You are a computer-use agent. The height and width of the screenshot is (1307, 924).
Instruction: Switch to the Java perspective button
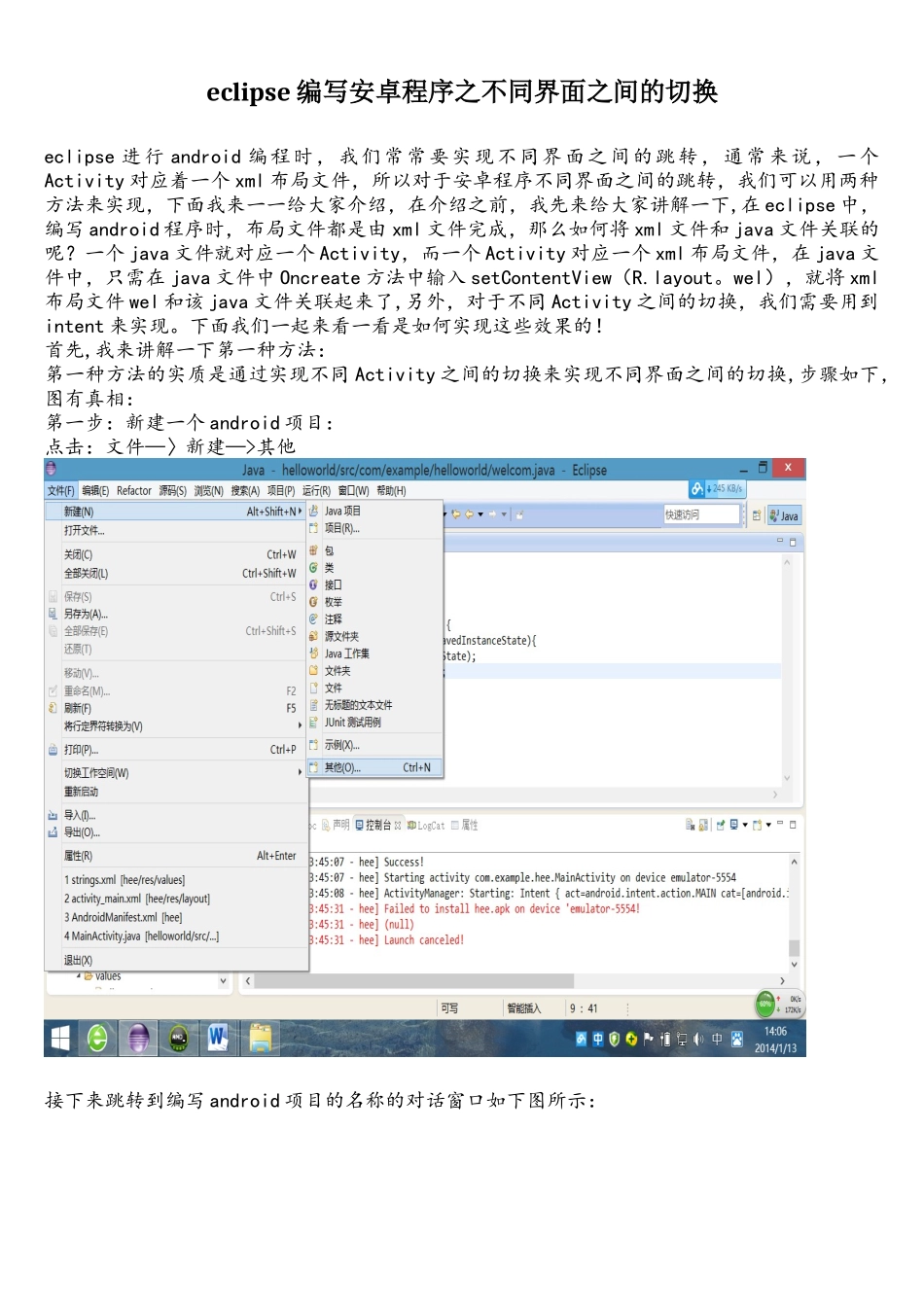tap(784, 515)
